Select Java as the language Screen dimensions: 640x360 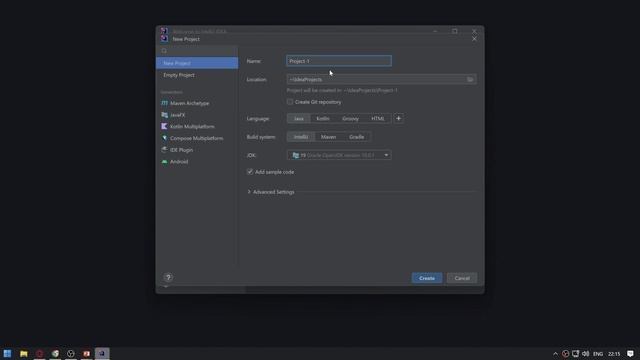pyautogui.click(x=299, y=118)
